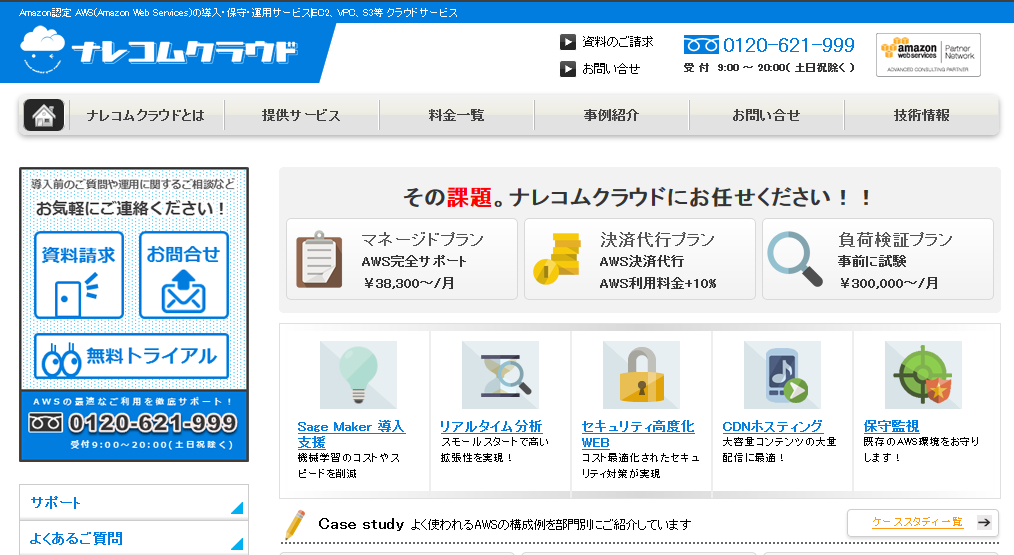Click the door icon in 資料請求 box
This screenshot has height=555, width=1014.
76,294
